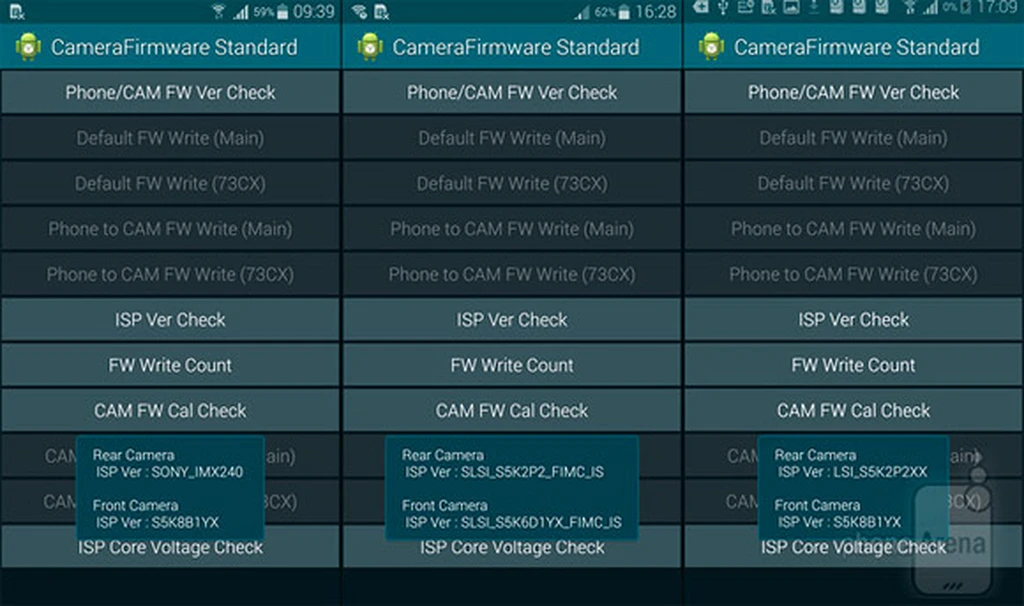Tap Default FW Write (73CX) on the 16:28 screen
The image size is (1024, 606).
(x=511, y=183)
